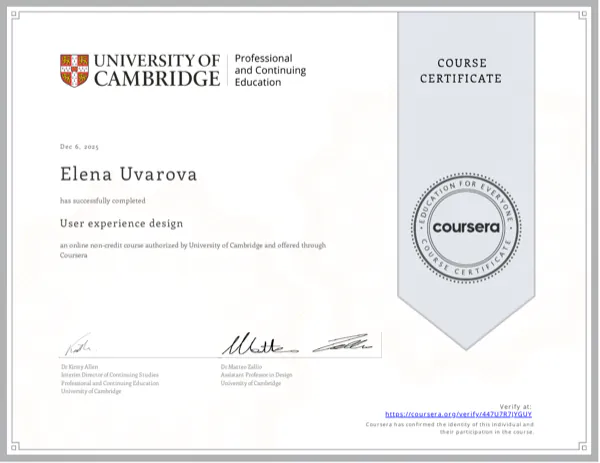Click the COURSE CERTIFICATE heading
The image size is (600, 463).
(x=461, y=71)
